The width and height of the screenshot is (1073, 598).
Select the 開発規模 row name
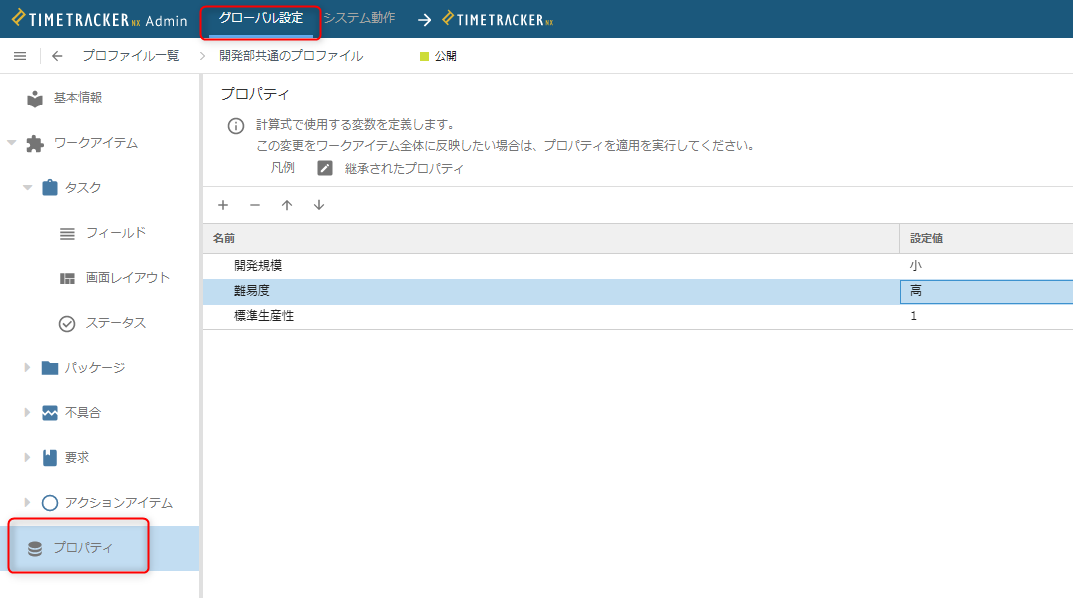pos(258,265)
